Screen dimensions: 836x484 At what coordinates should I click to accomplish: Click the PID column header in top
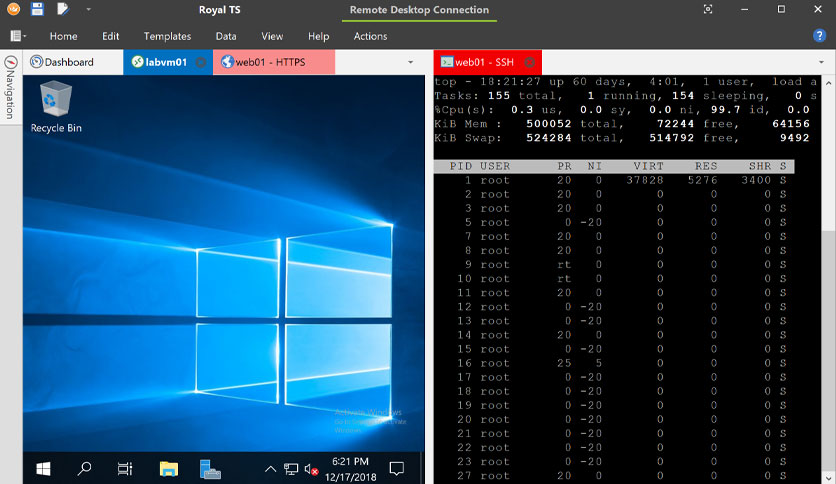click(461, 166)
